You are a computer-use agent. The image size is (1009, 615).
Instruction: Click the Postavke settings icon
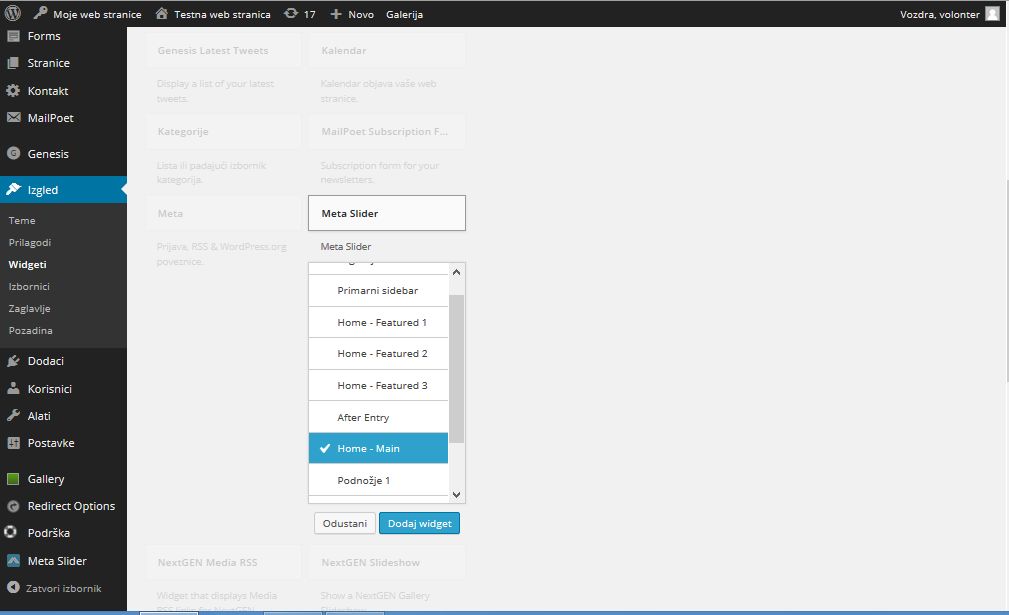pyautogui.click(x=13, y=443)
